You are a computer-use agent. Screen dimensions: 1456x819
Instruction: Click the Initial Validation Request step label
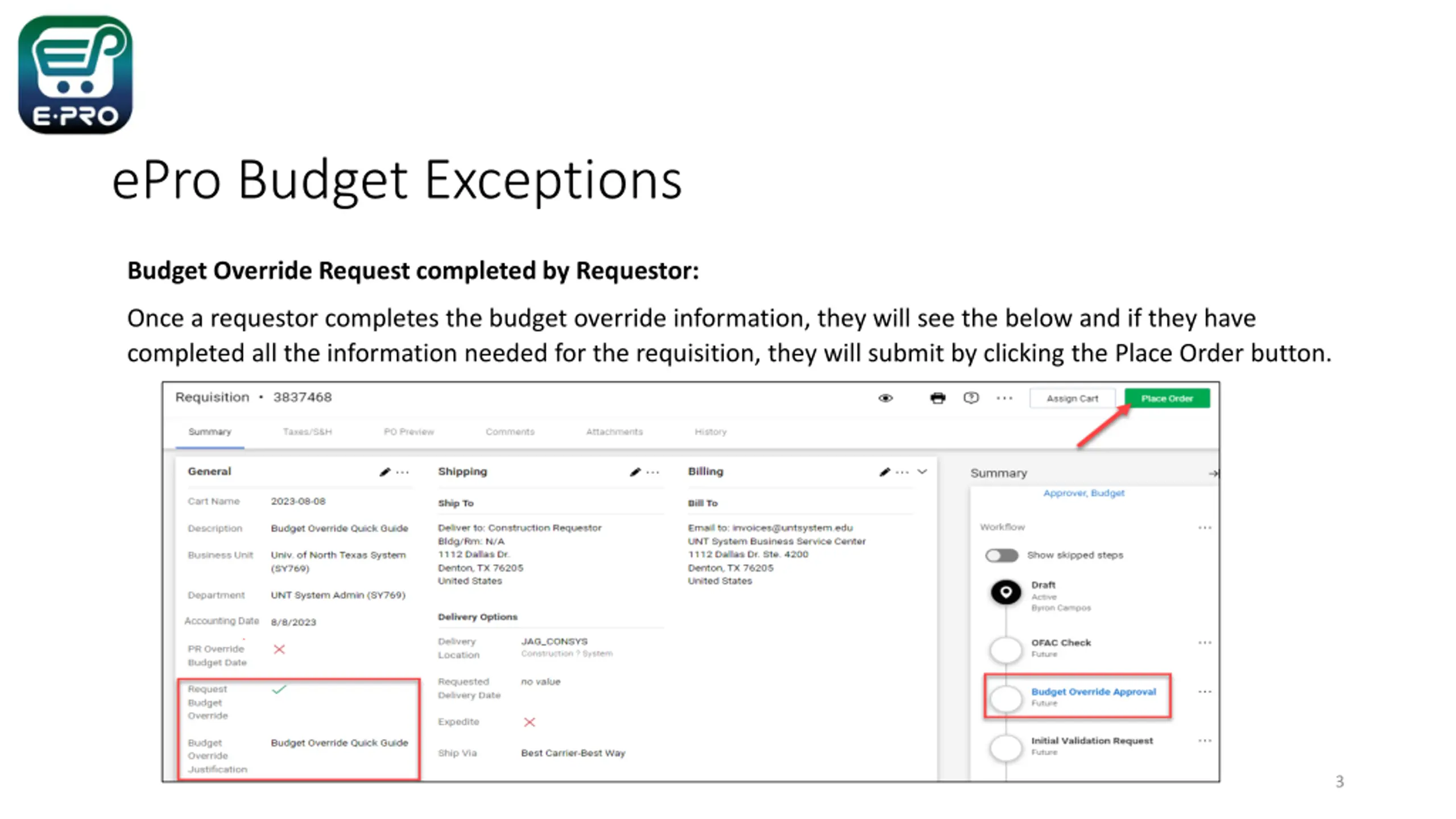[x=1092, y=741]
